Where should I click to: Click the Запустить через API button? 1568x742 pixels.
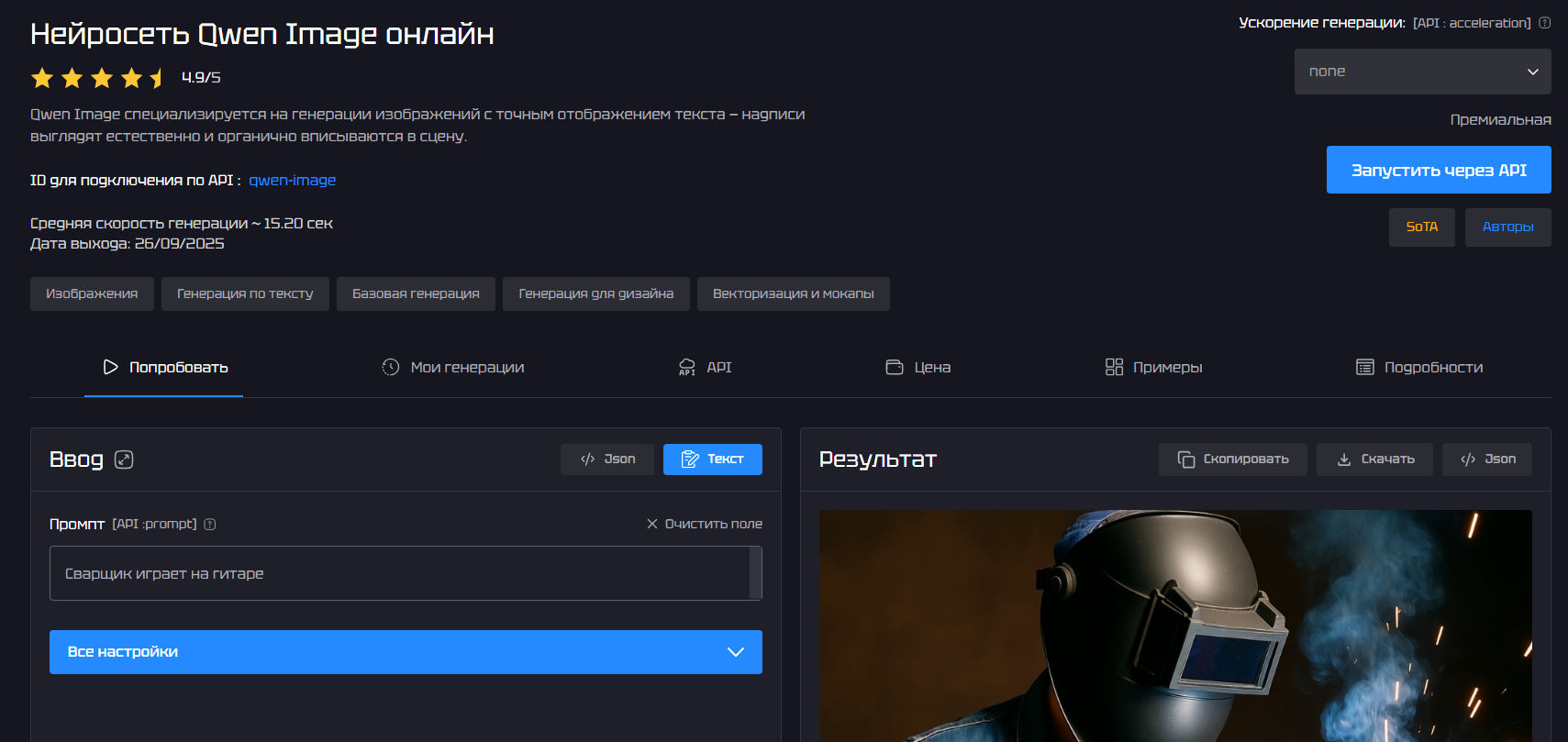click(x=1438, y=170)
